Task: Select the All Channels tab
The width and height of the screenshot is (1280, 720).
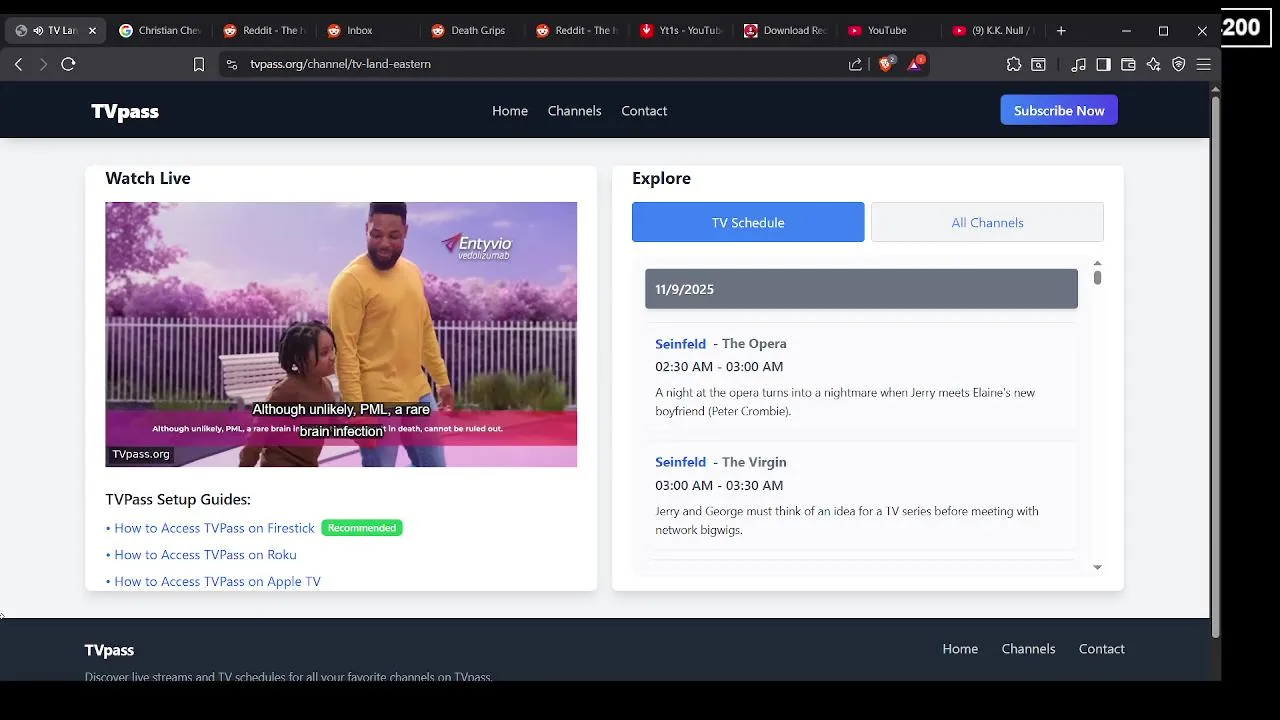Action: pos(987,222)
